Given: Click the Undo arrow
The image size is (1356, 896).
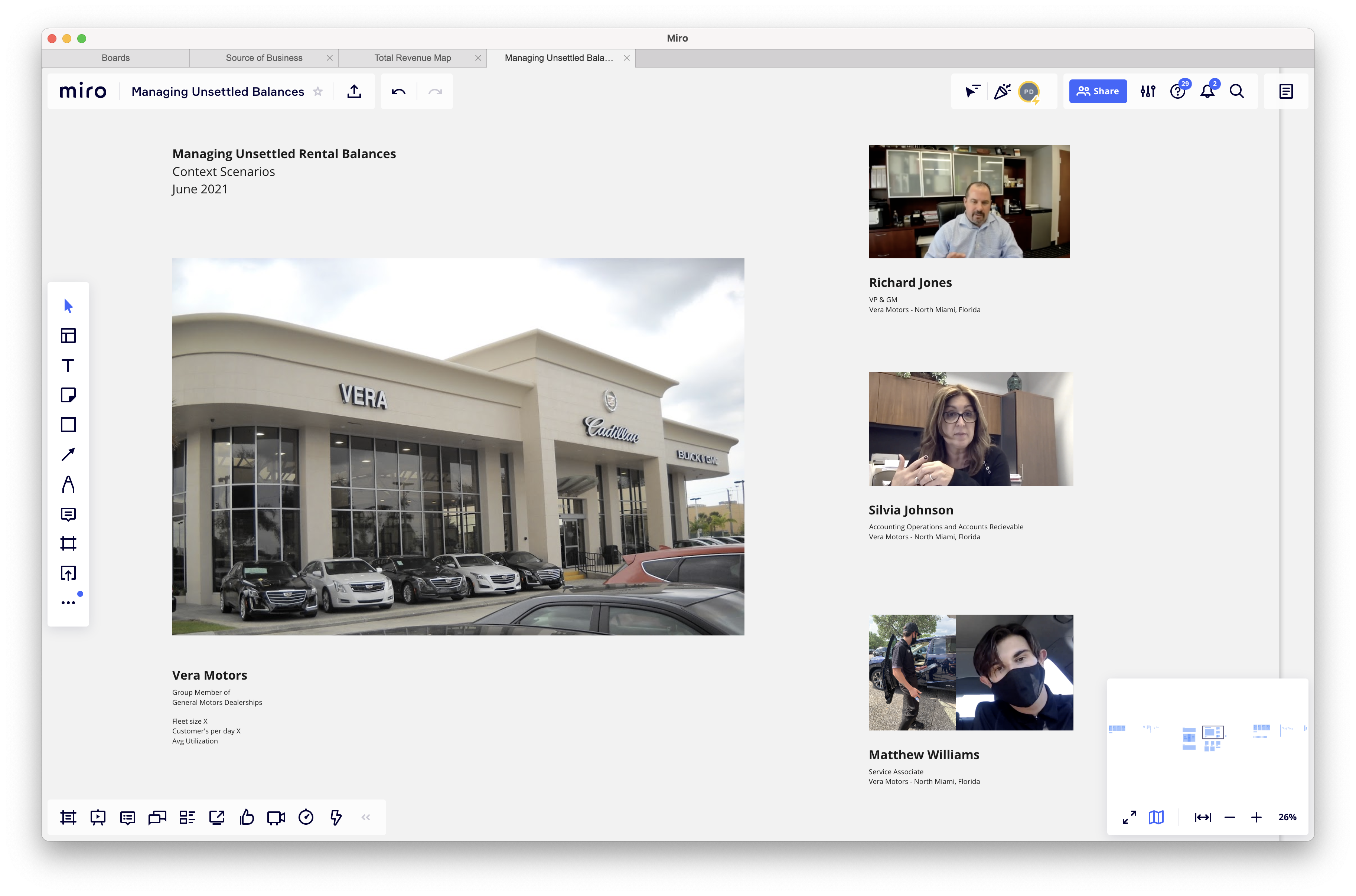Looking at the screenshot, I should coord(398,91).
